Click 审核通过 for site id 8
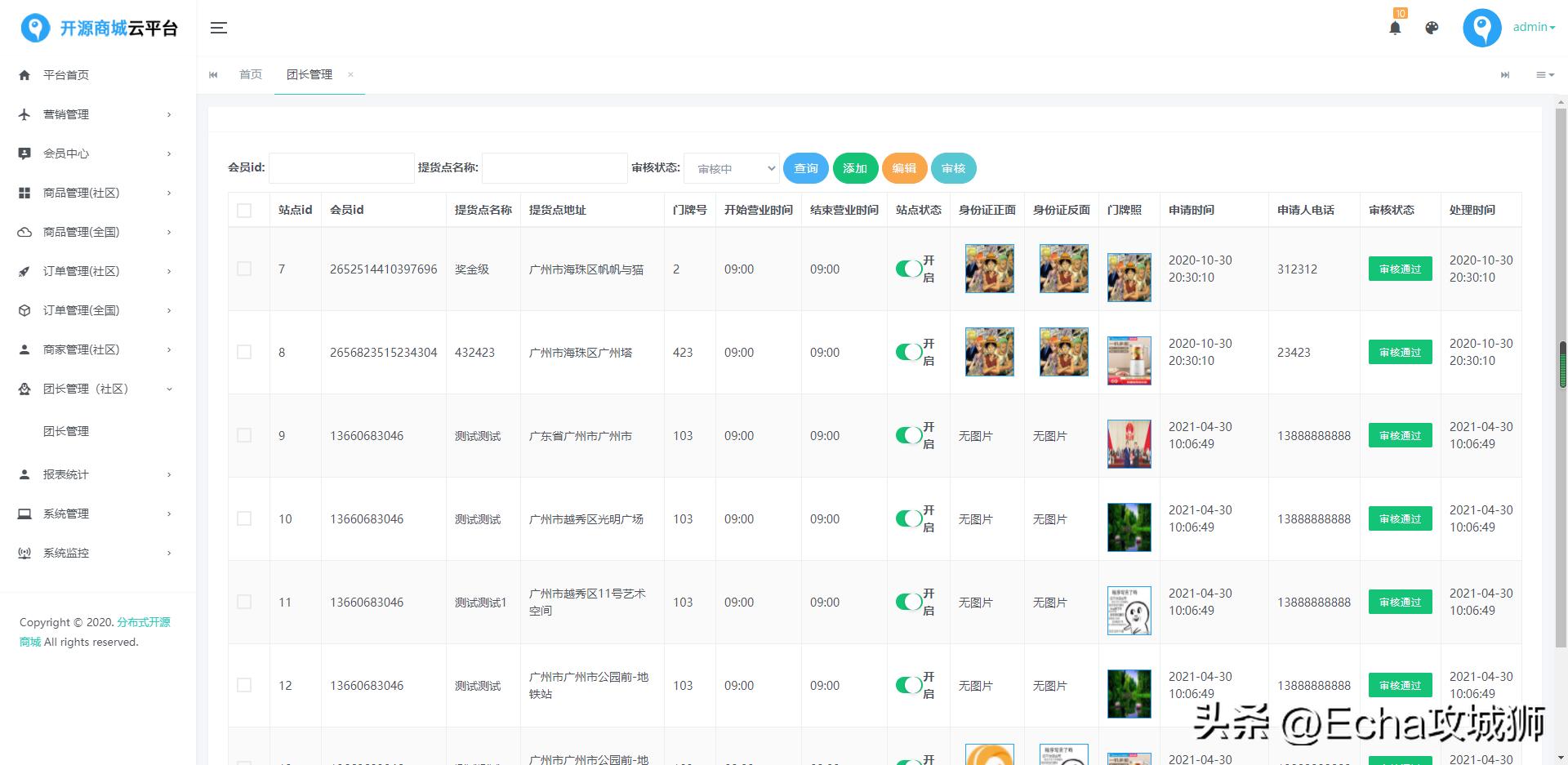Image resolution: width=1568 pixels, height=765 pixels. coord(1399,352)
